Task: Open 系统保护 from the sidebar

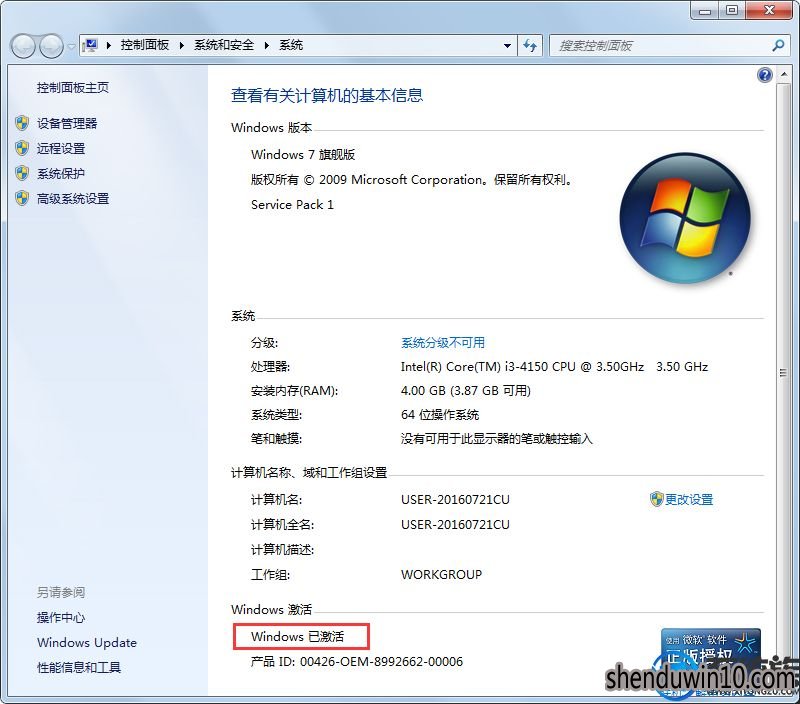Action: click(x=61, y=173)
